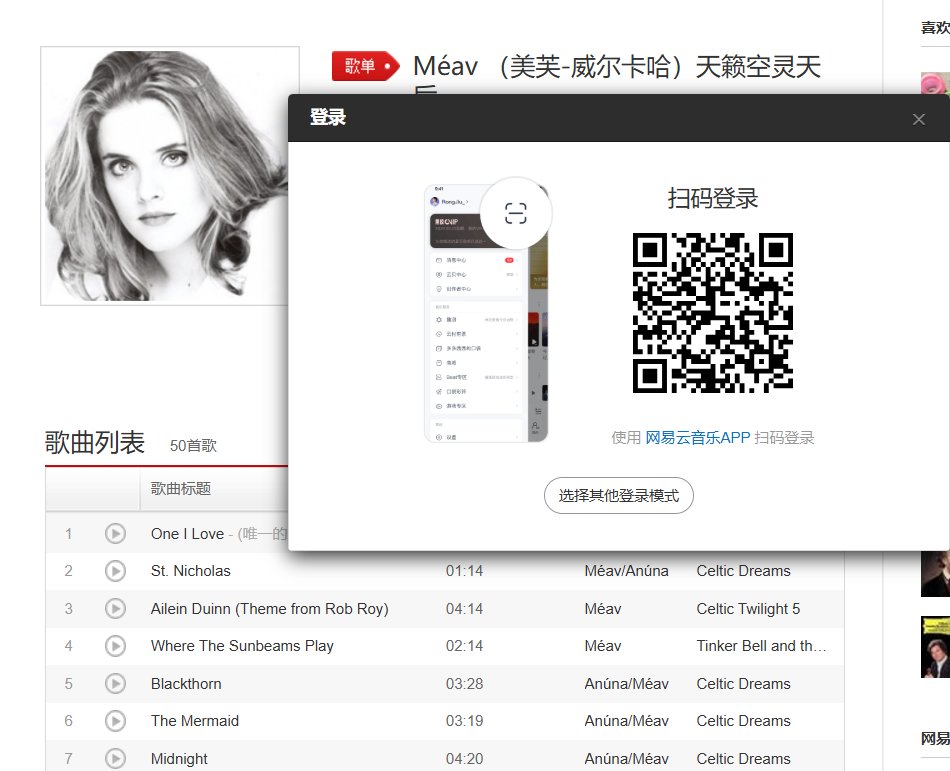The width and height of the screenshot is (950, 771).
Task: Open Celtic Dreams album in Midnight row
Action: point(743,759)
